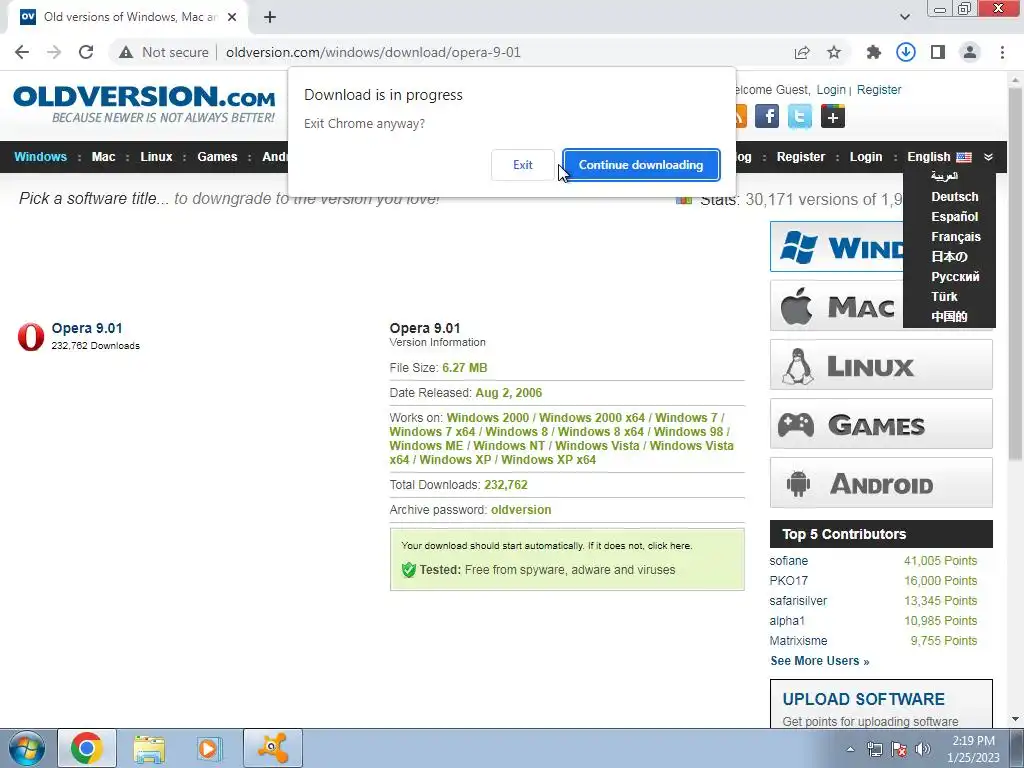Click the OLDVERSION.com logo
This screenshot has width=1024, height=768.
tap(144, 104)
